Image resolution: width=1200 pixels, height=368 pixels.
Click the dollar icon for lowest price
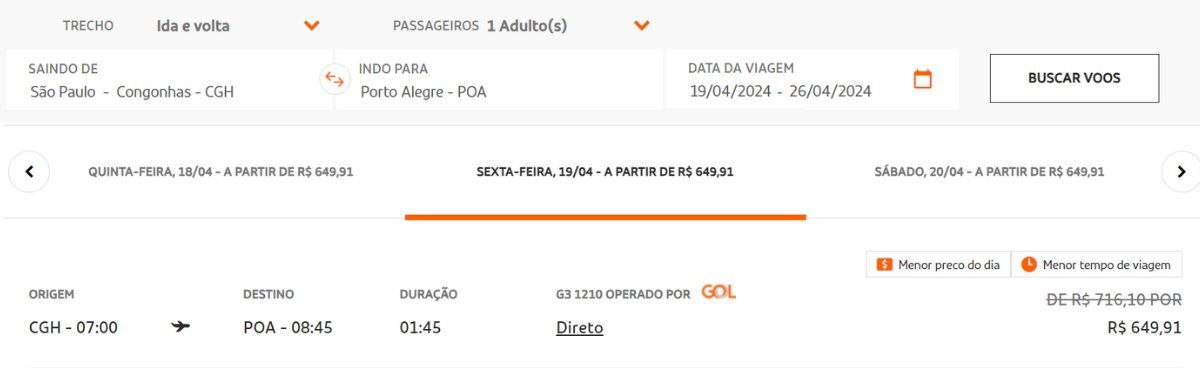point(884,265)
